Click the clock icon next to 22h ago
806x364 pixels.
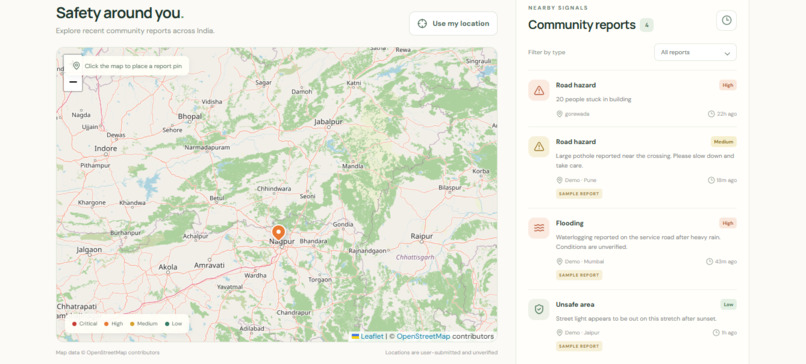tap(711, 114)
